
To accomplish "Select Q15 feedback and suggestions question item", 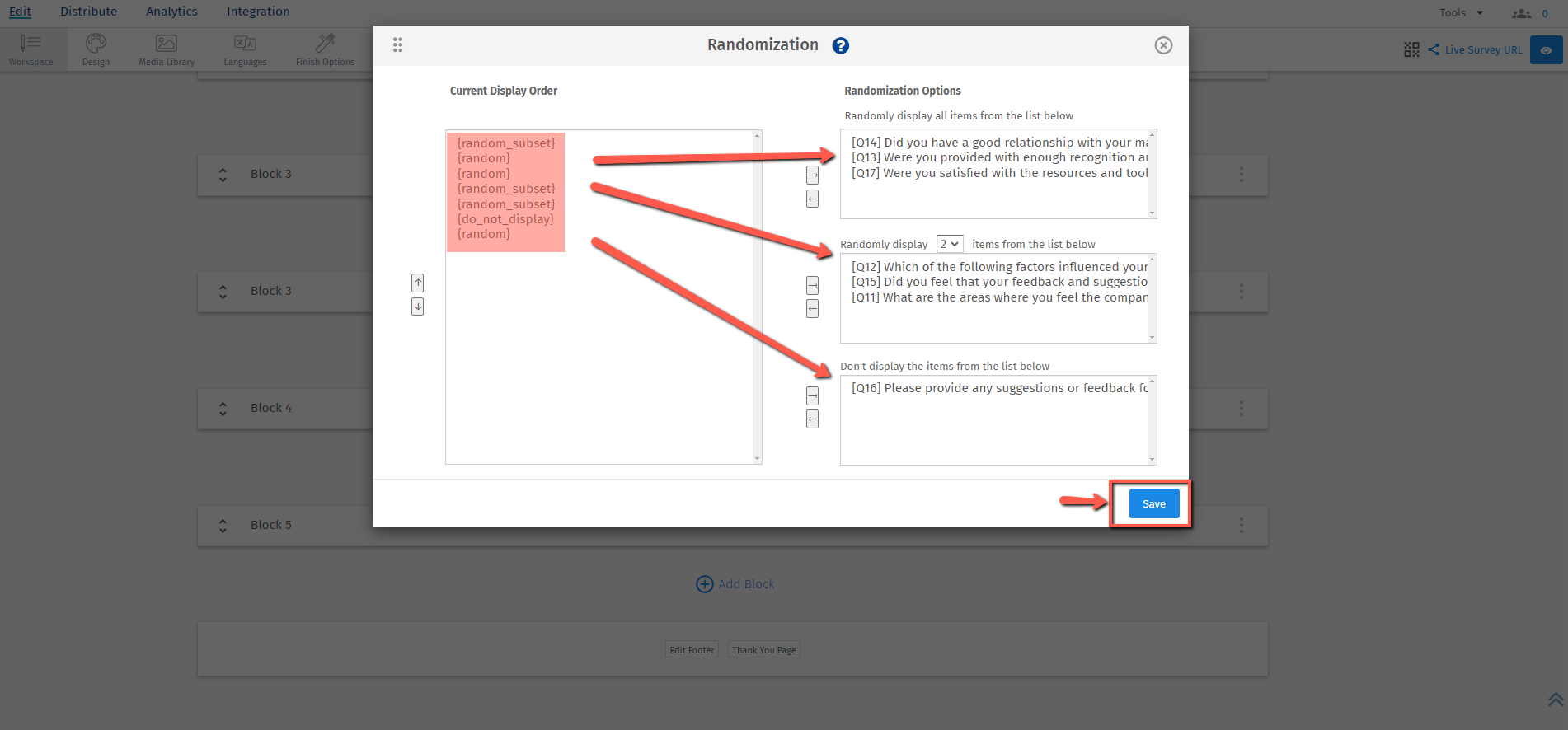I will 999,282.
